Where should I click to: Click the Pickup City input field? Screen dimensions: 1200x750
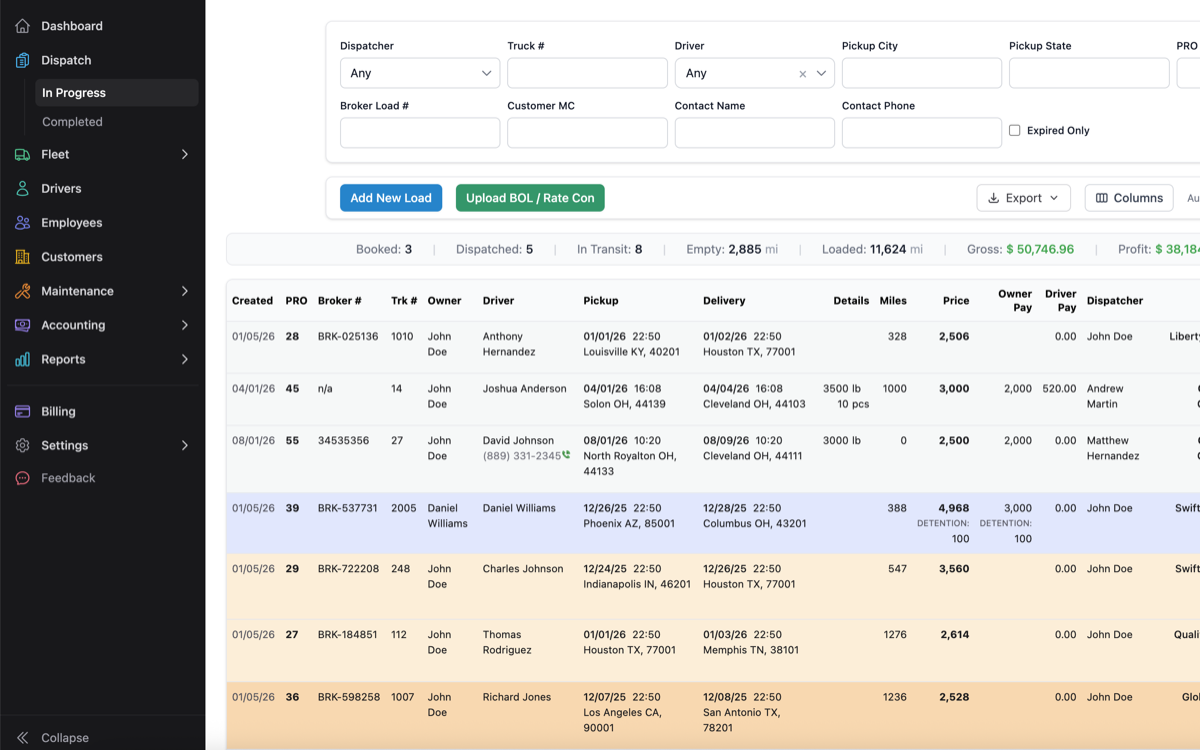click(922, 73)
